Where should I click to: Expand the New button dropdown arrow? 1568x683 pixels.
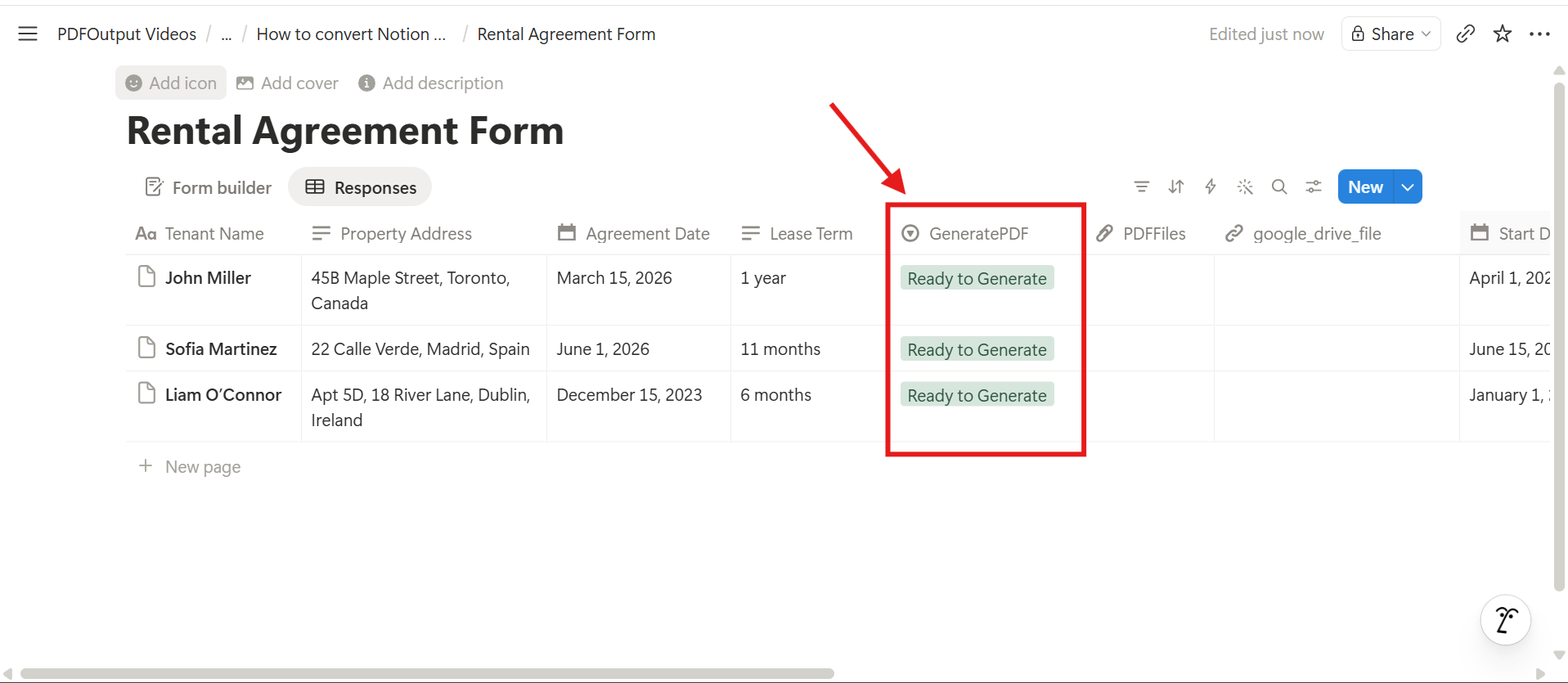(x=1408, y=187)
